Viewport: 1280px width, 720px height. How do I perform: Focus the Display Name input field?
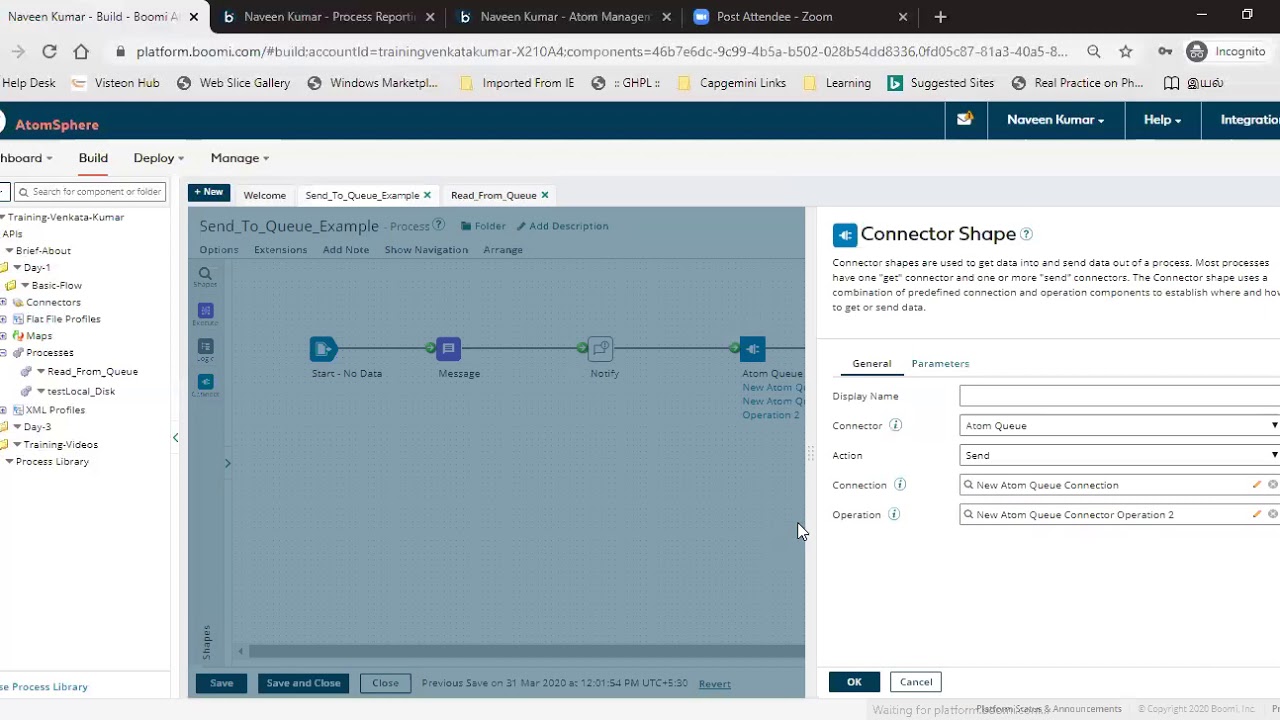(x=1119, y=396)
